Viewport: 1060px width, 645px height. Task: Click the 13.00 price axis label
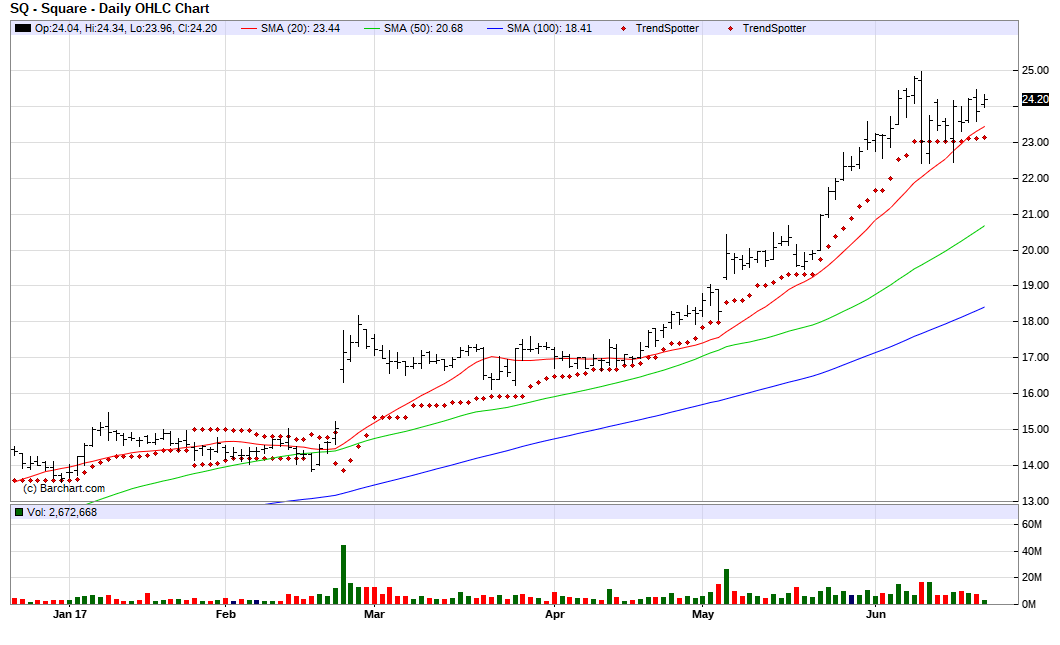tap(1035, 501)
